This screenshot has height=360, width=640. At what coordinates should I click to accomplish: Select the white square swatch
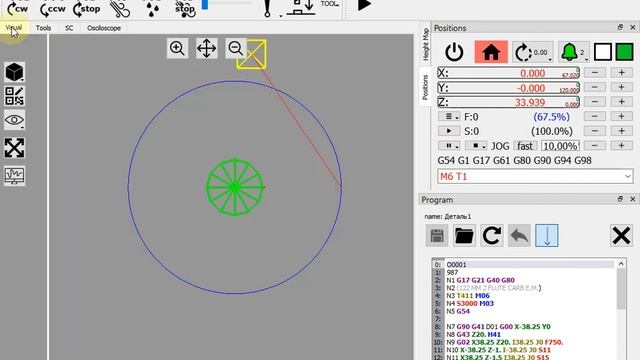[x=602, y=52]
